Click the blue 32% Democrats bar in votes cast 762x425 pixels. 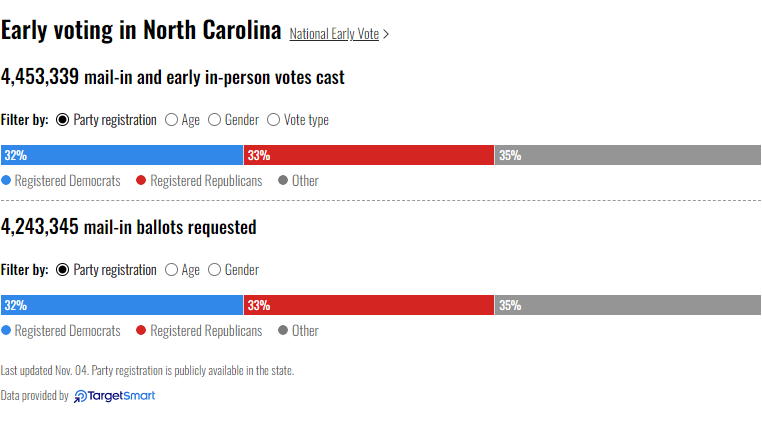click(x=122, y=155)
